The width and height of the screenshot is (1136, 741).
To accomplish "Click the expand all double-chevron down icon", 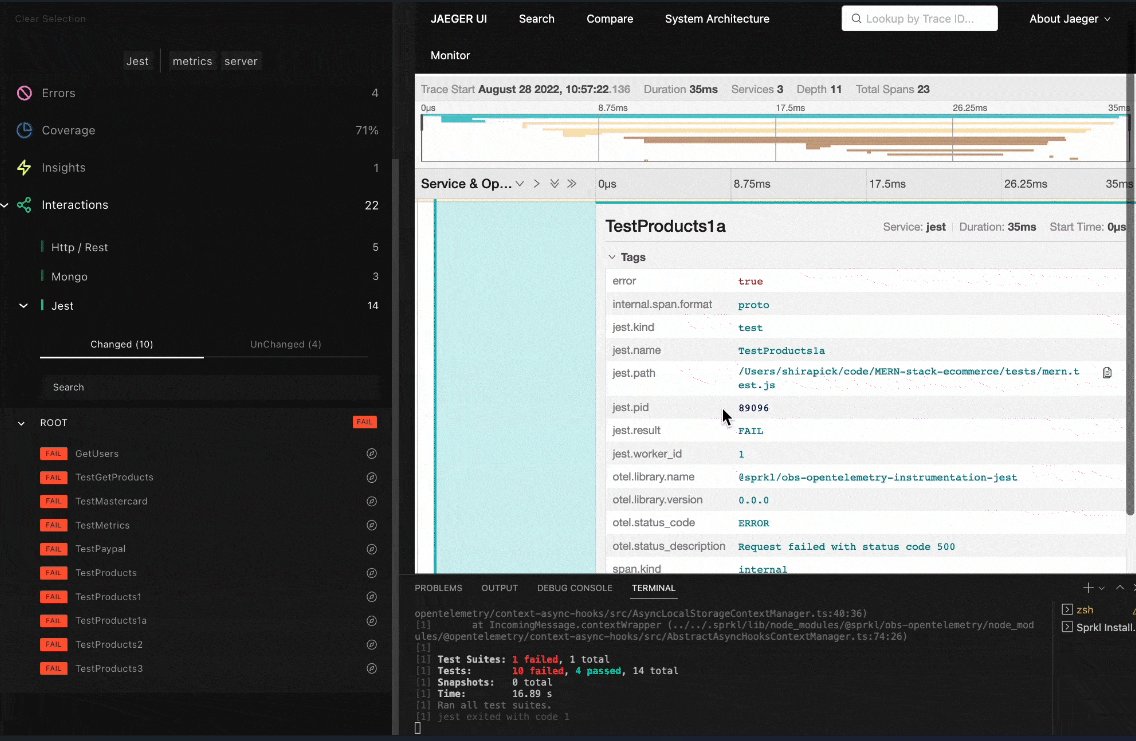I will pyautogui.click(x=554, y=184).
